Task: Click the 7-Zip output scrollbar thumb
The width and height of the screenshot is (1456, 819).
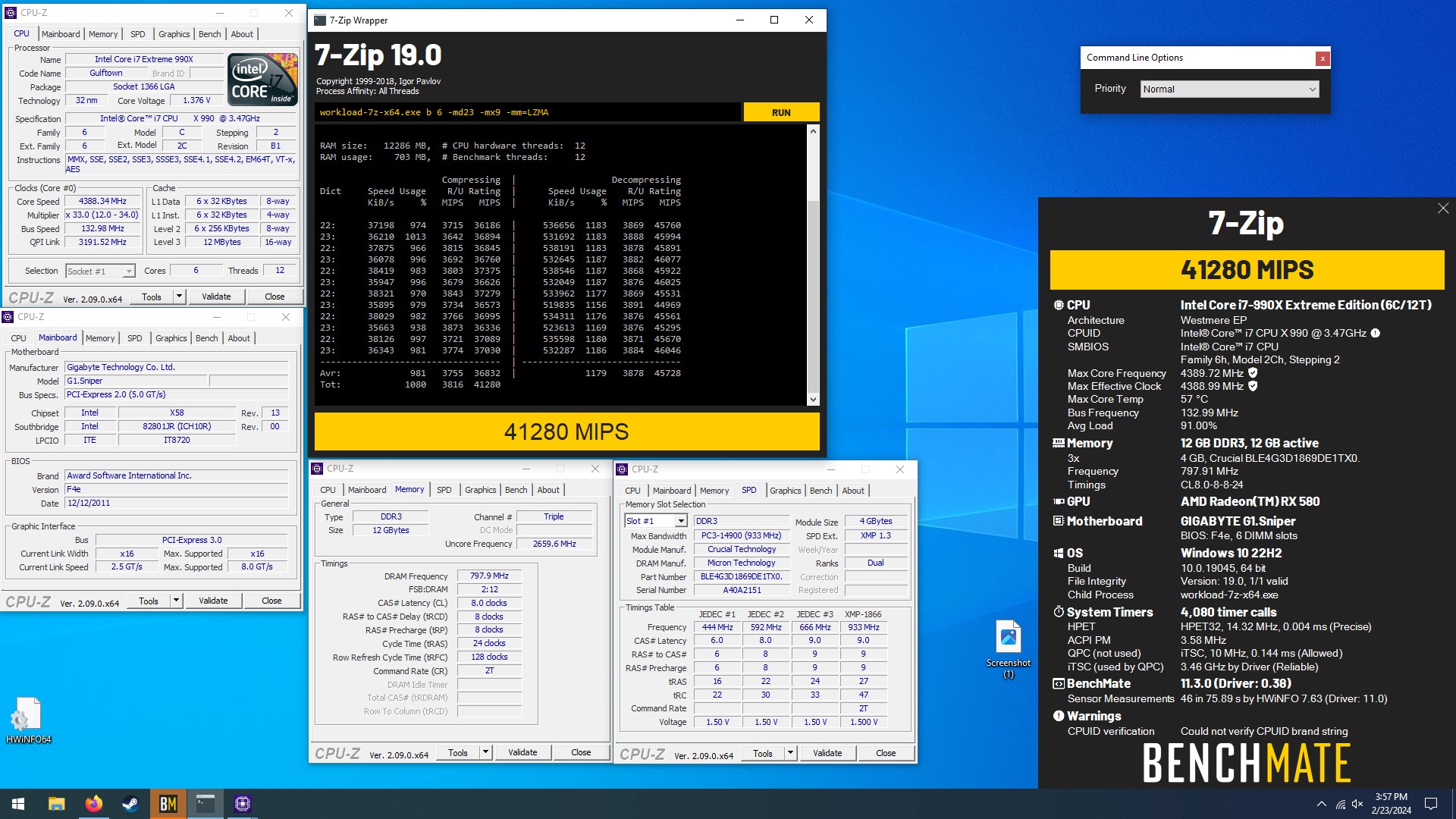Action: pyautogui.click(x=813, y=297)
